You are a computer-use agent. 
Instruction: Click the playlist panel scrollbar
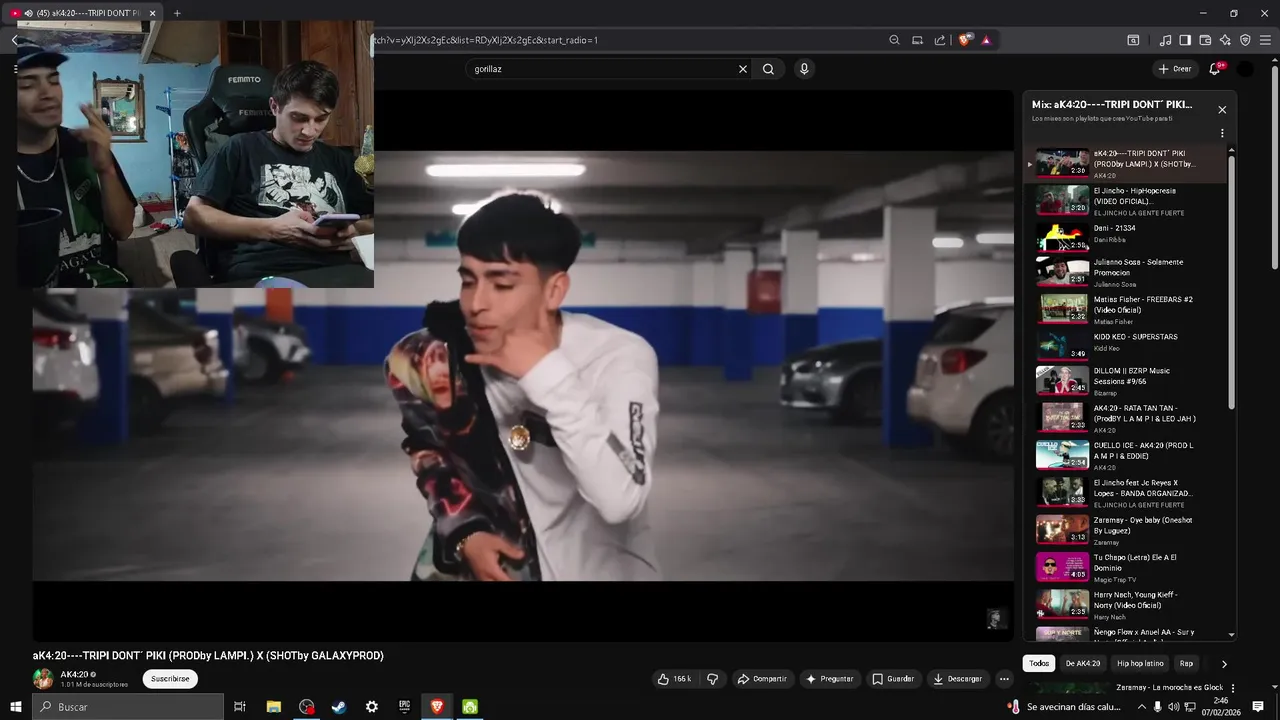[x=1231, y=280]
